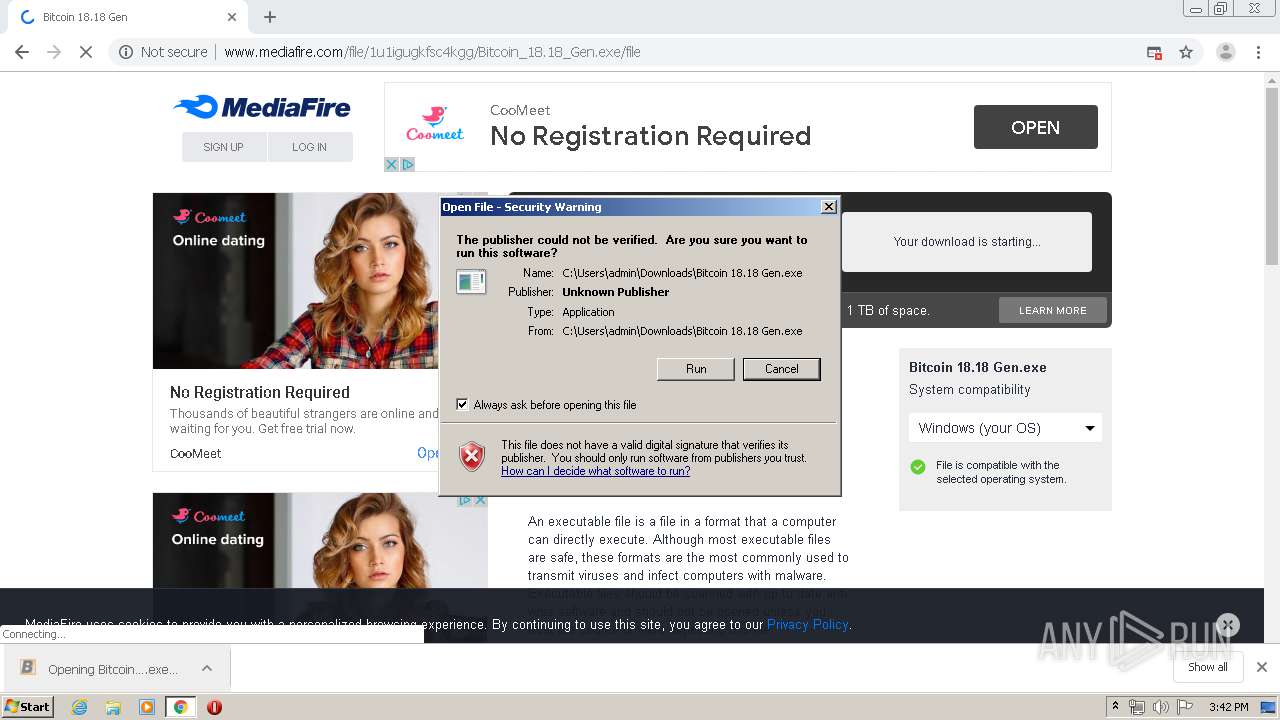
Task: Go back using the browser back arrow
Action: coord(22,52)
